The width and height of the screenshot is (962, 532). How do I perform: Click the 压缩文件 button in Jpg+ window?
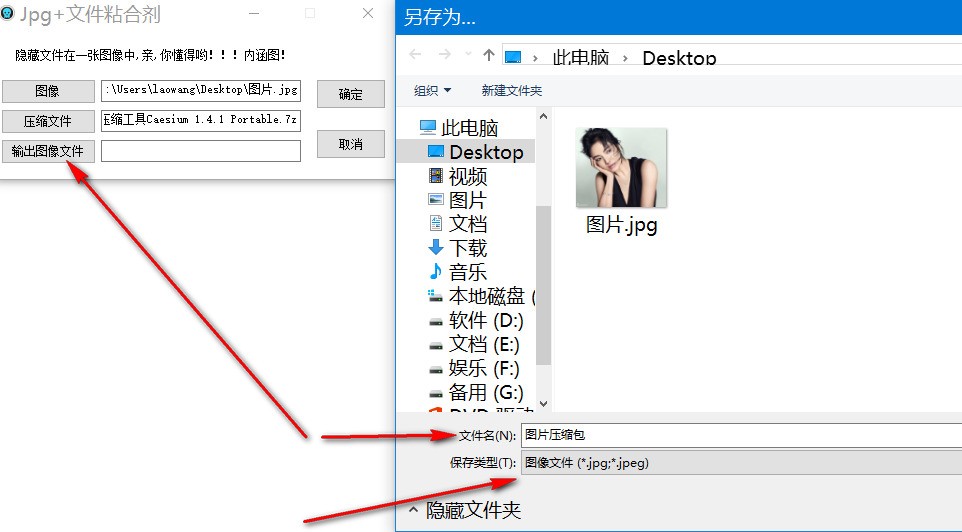48,121
